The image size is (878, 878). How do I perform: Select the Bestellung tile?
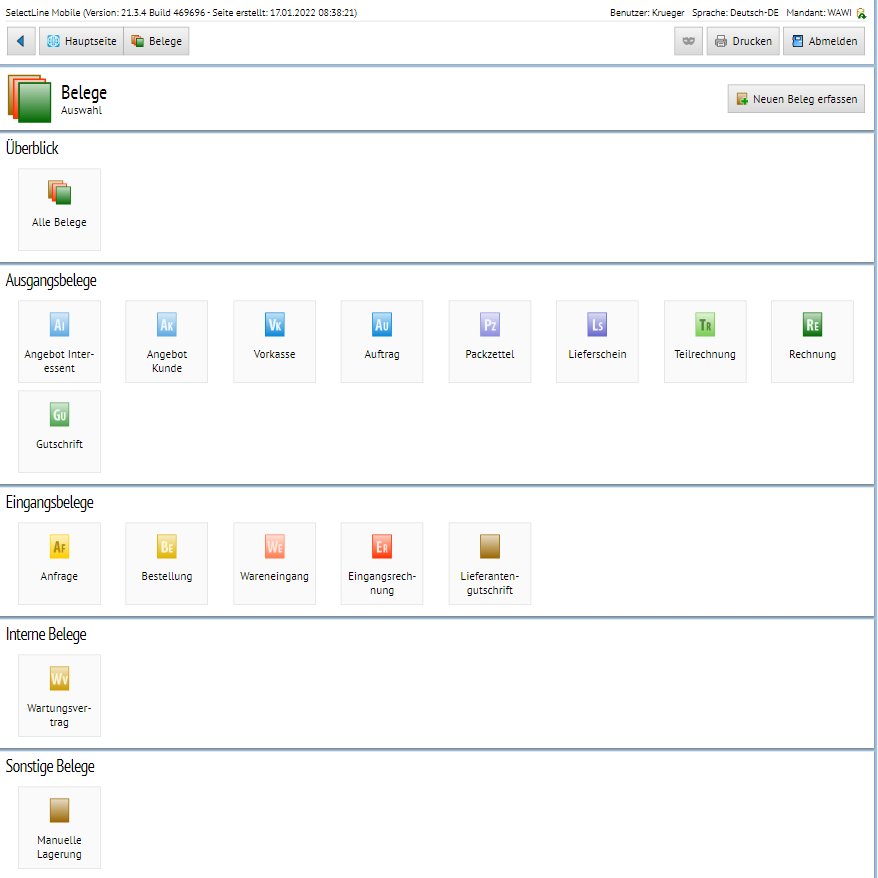(x=167, y=564)
